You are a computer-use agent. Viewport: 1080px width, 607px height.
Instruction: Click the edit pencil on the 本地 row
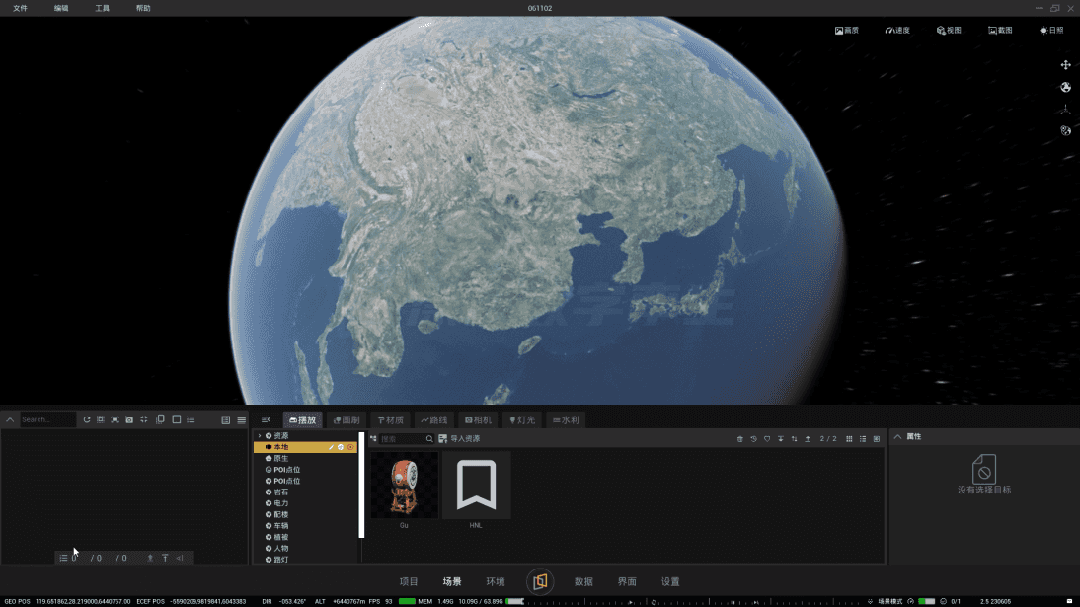click(331, 447)
